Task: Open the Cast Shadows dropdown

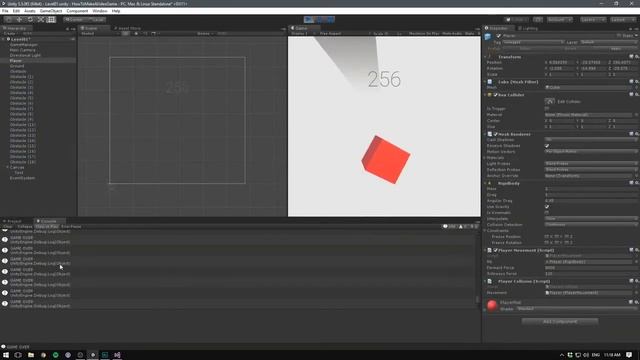Action: coord(591,140)
